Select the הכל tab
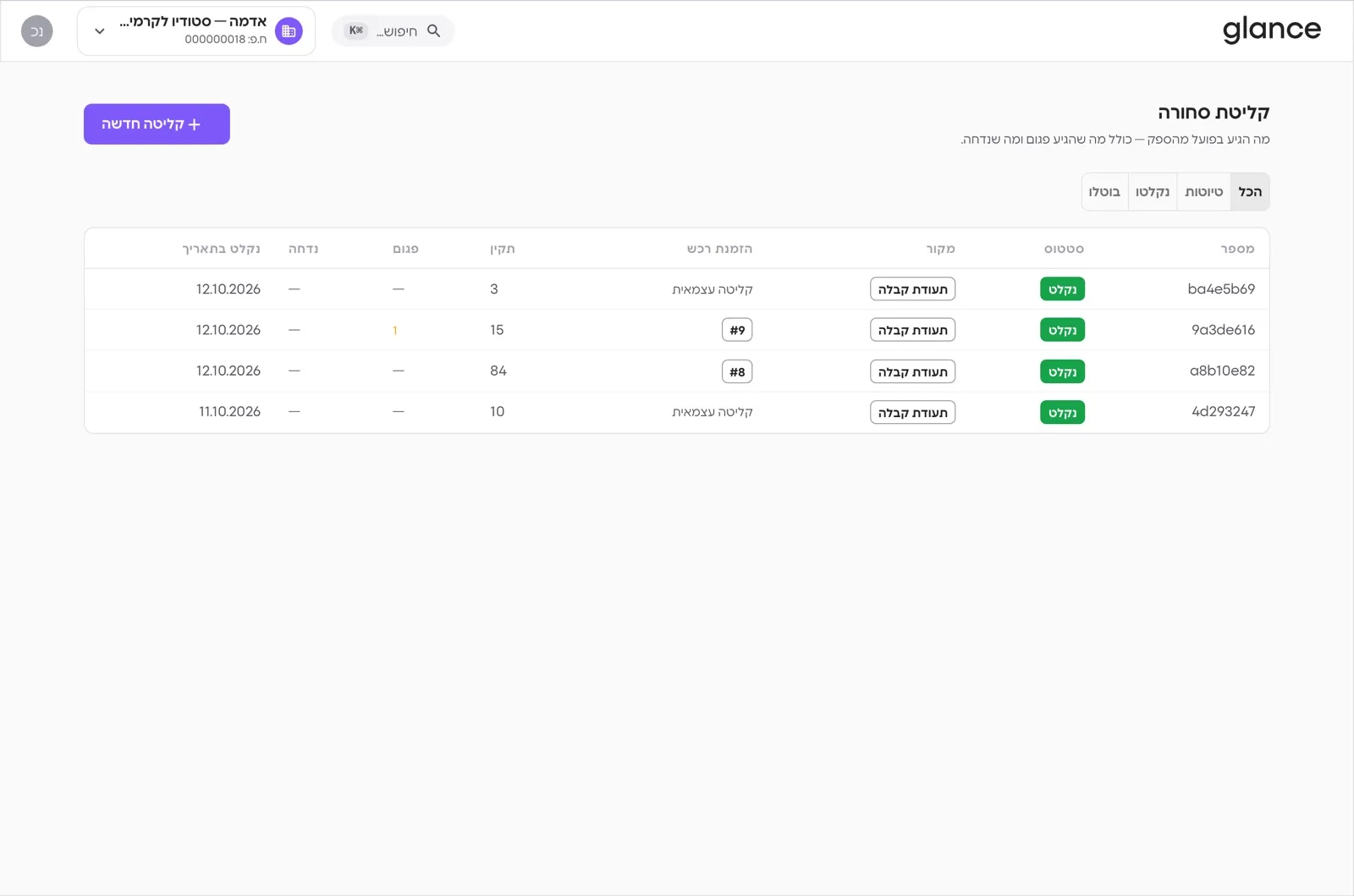Image resolution: width=1354 pixels, height=896 pixels. (x=1250, y=192)
